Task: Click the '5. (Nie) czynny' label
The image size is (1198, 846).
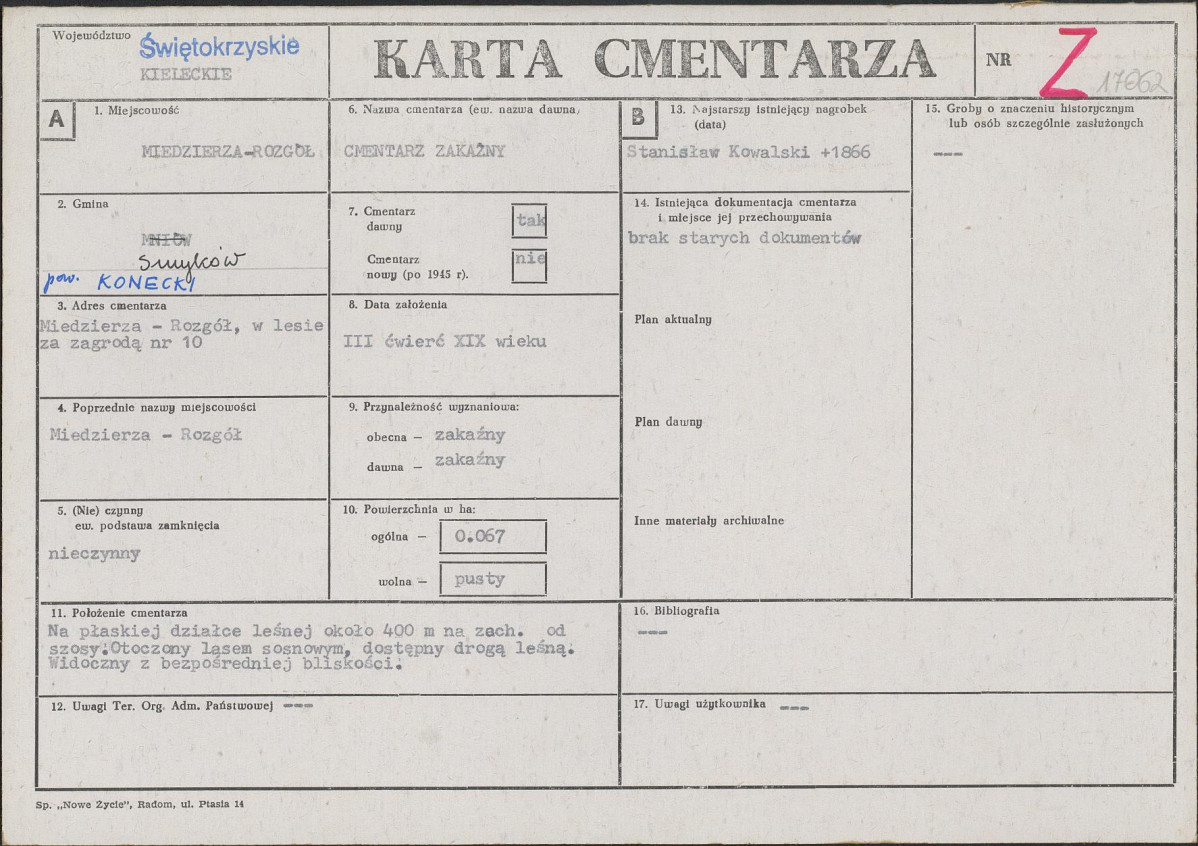Action: 100,511
